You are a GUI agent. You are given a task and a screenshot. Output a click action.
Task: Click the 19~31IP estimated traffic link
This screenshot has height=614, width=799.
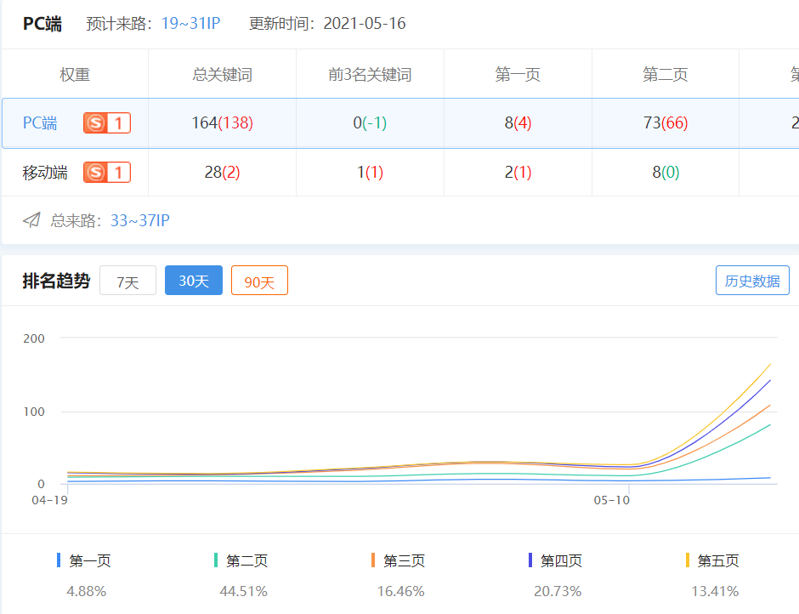[190, 23]
